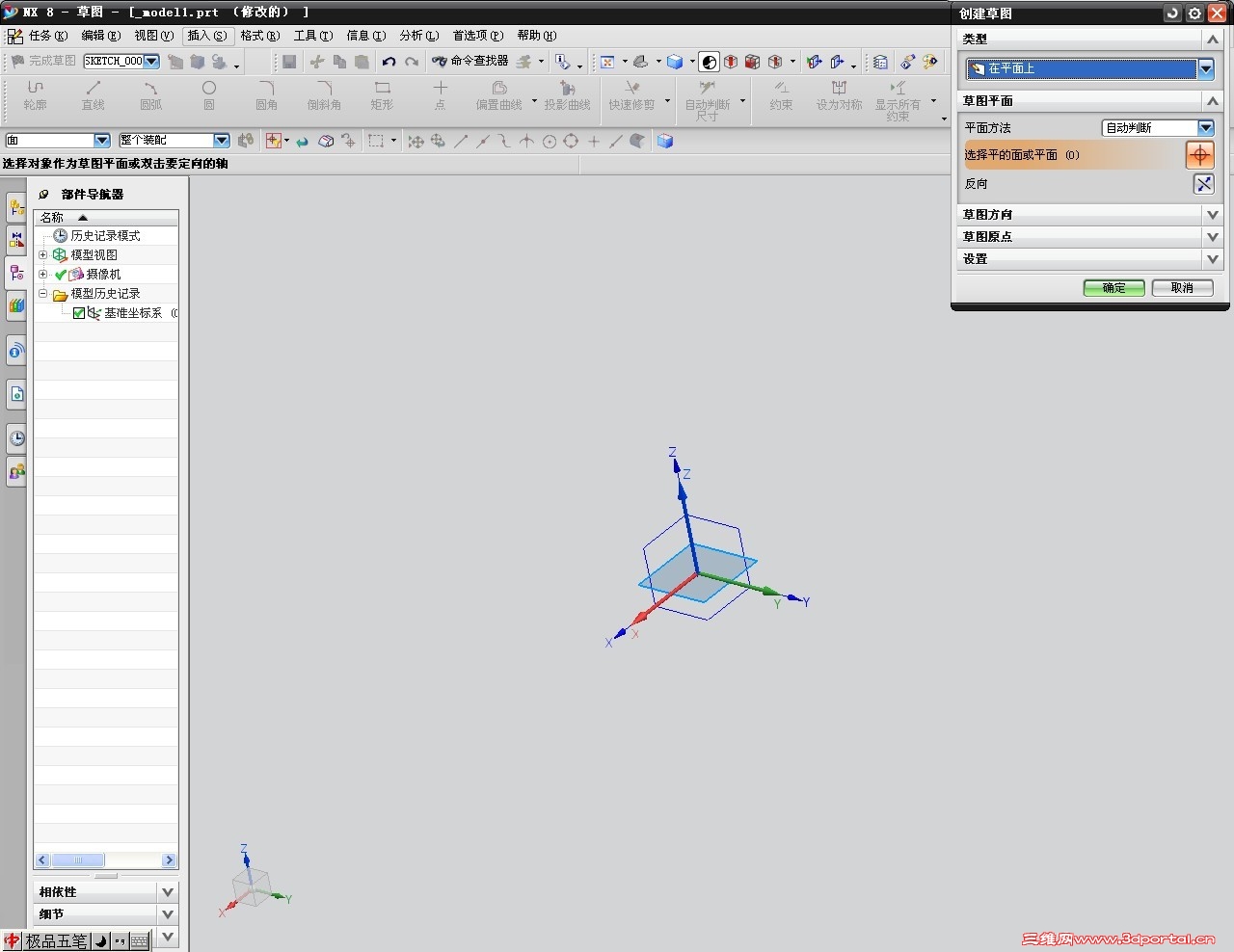Click the XY datum plane in viewport
The height and width of the screenshot is (952, 1234).
[698, 573]
